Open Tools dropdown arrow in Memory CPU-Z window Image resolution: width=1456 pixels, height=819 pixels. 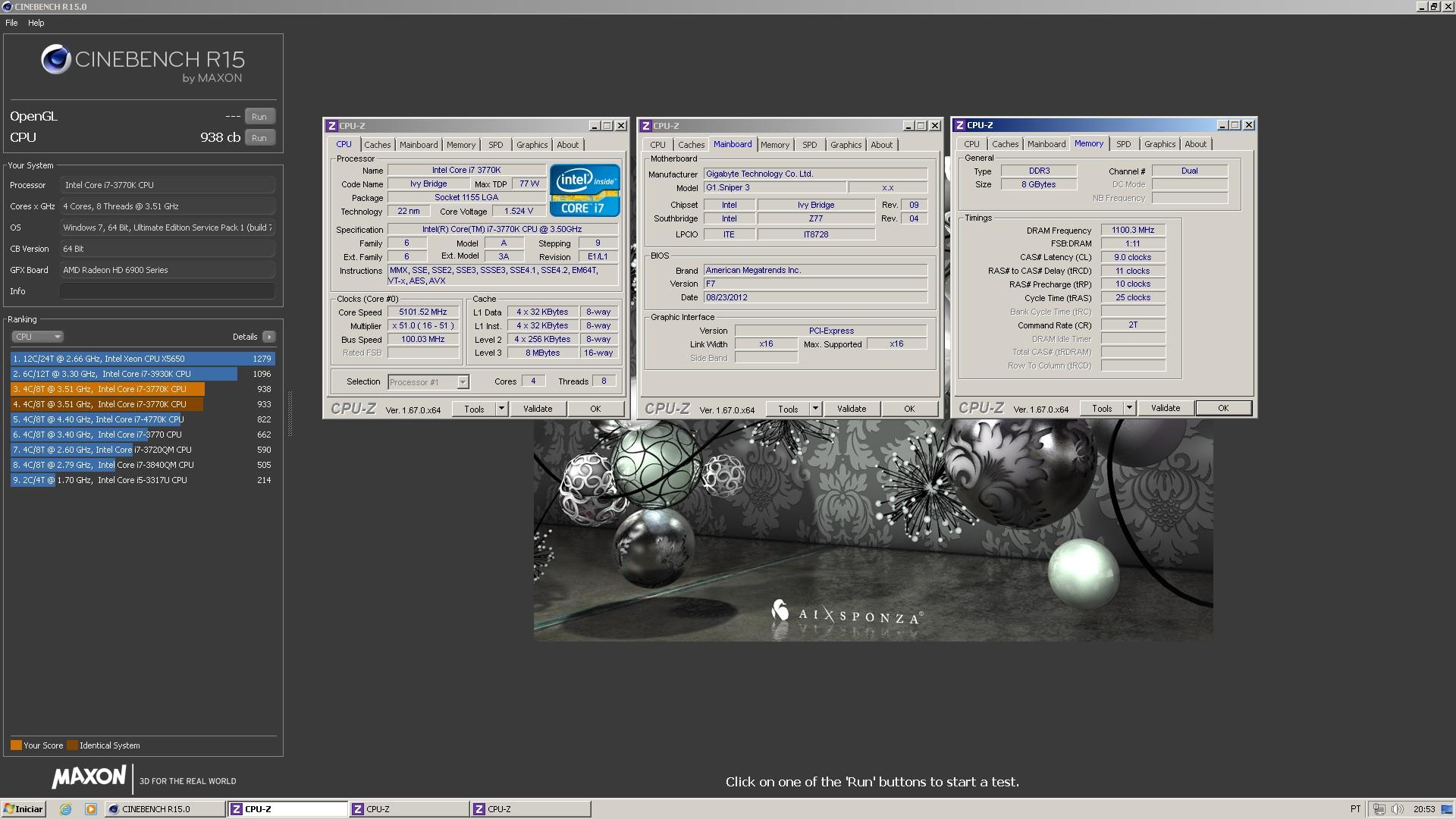coord(1129,408)
